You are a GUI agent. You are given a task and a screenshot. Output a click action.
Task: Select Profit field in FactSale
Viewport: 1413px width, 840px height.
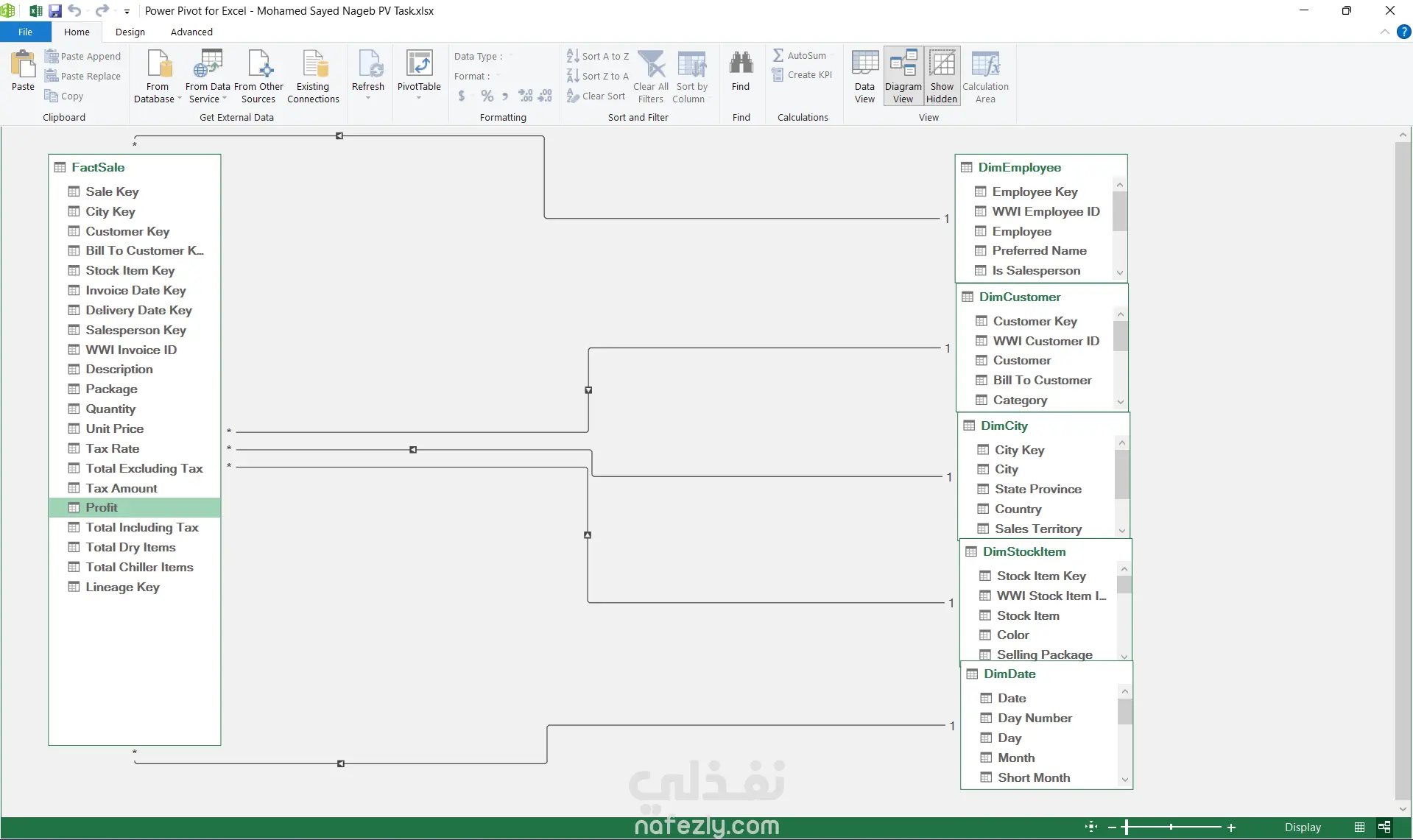point(135,507)
